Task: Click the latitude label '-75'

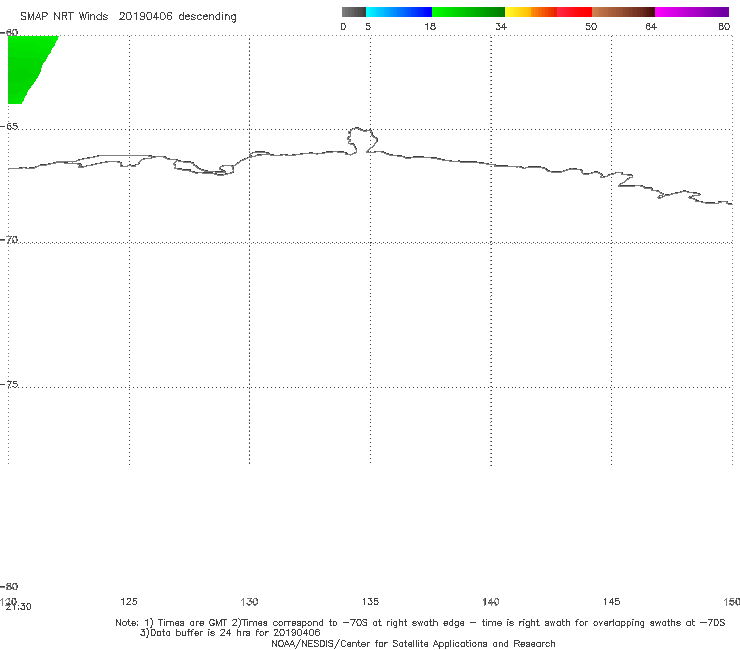Action: coord(9,384)
